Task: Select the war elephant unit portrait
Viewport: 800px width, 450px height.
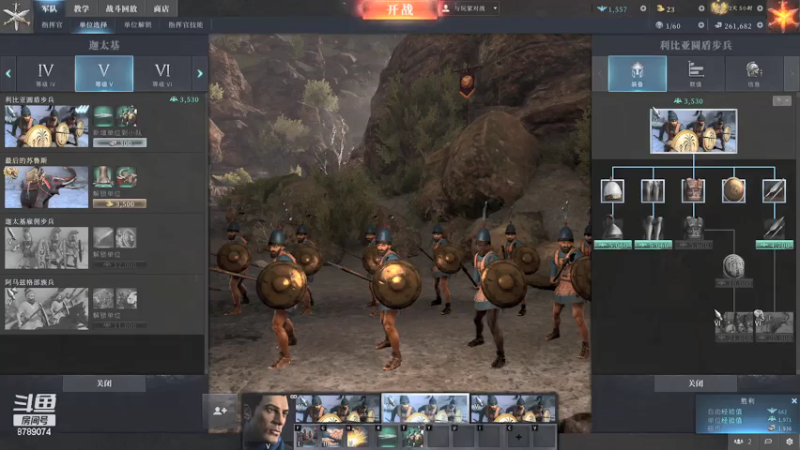Action: 46,187
